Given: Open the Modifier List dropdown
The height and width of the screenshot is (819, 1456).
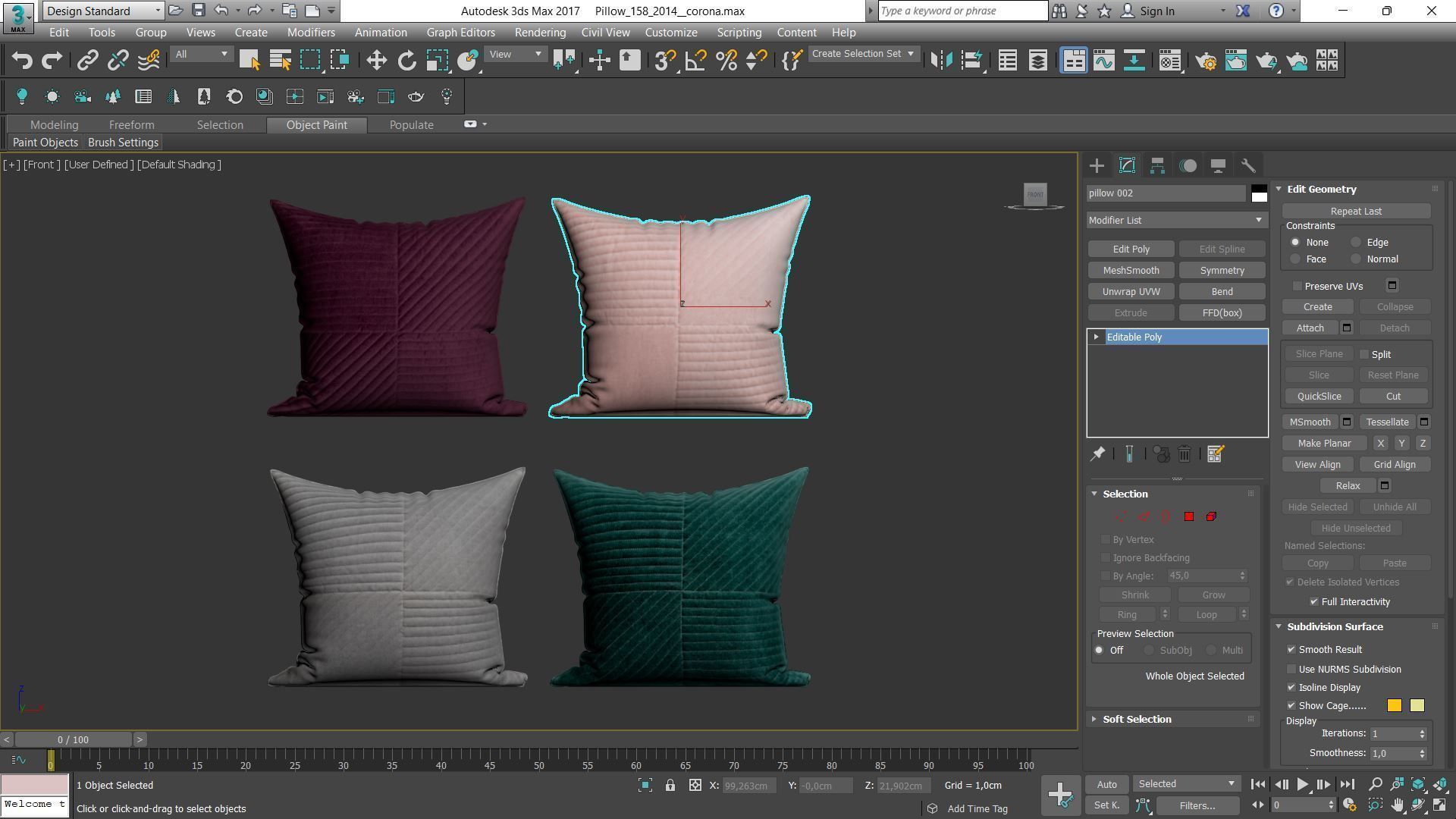Looking at the screenshot, I should click(1176, 220).
